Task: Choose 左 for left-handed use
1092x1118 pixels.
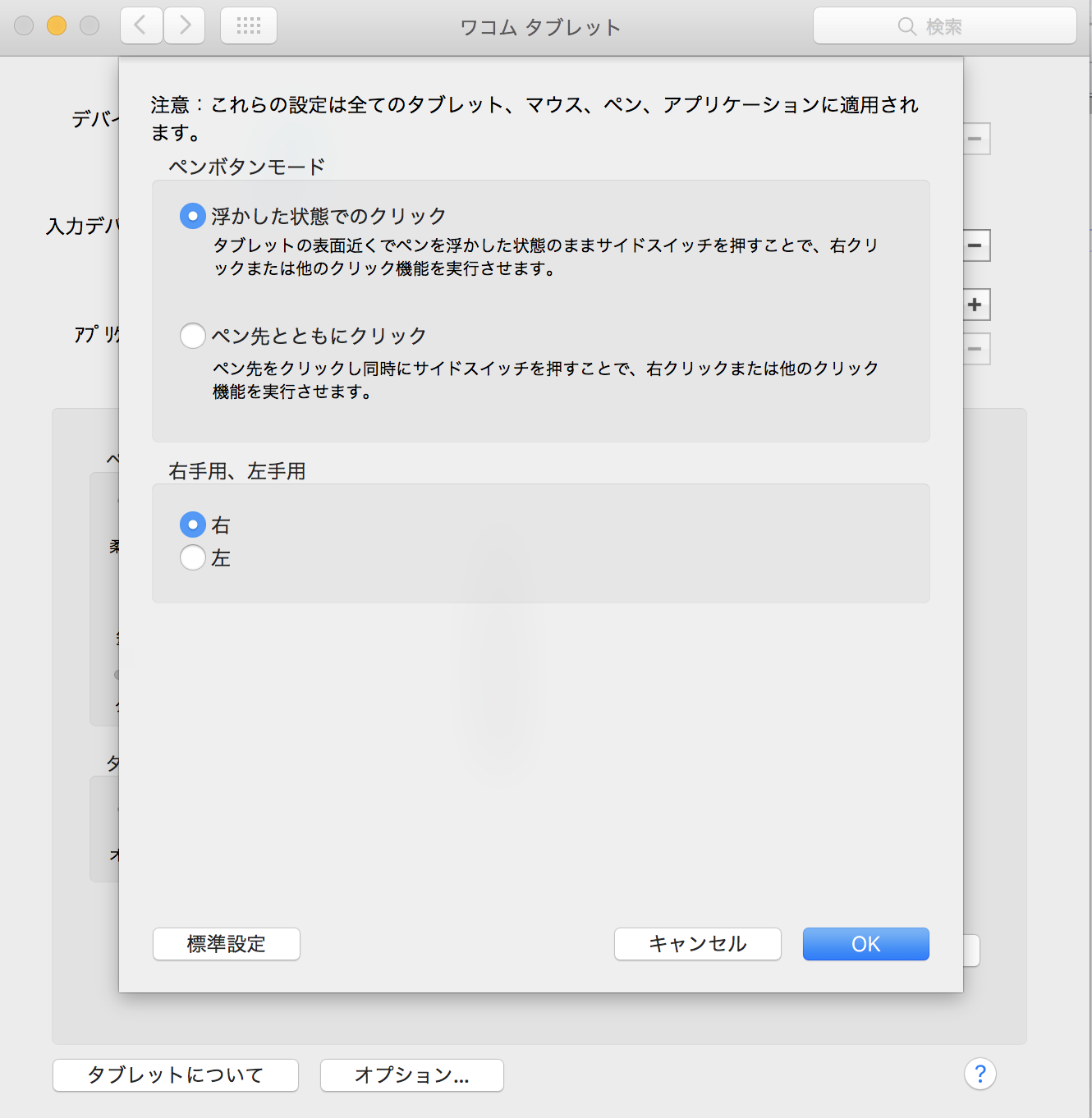Action: coord(193,557)
